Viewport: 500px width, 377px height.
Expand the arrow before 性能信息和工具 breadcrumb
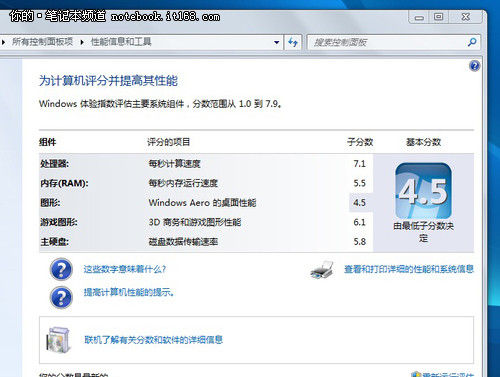(82, 42)
